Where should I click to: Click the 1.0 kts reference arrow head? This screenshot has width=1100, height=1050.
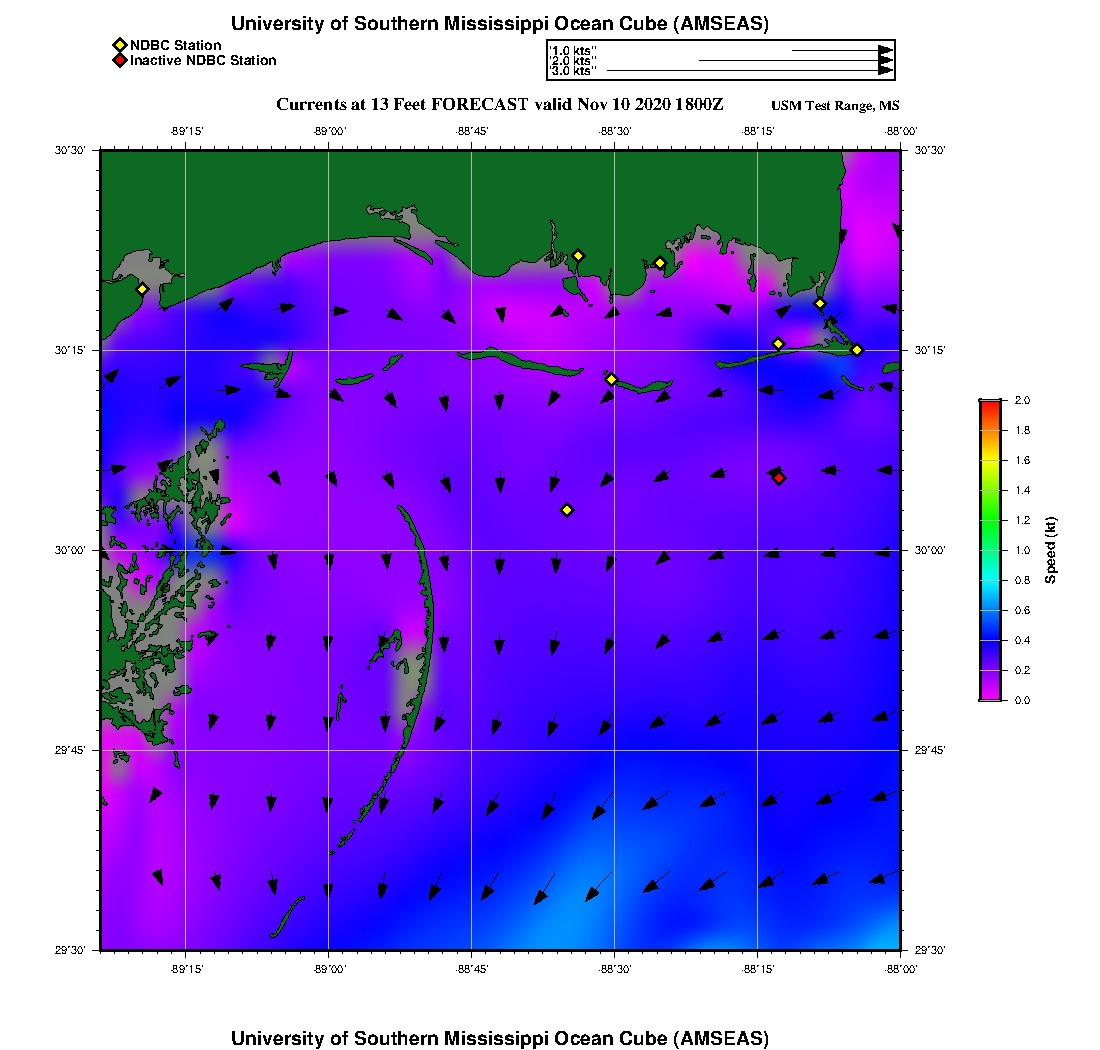(886, 51)
